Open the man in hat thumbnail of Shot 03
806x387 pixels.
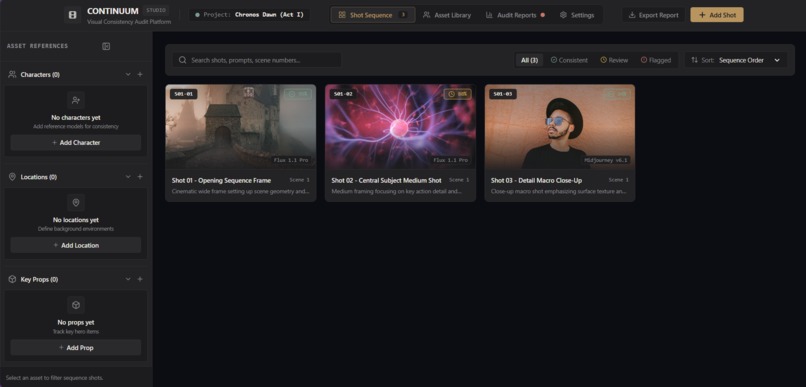[560, 126]
